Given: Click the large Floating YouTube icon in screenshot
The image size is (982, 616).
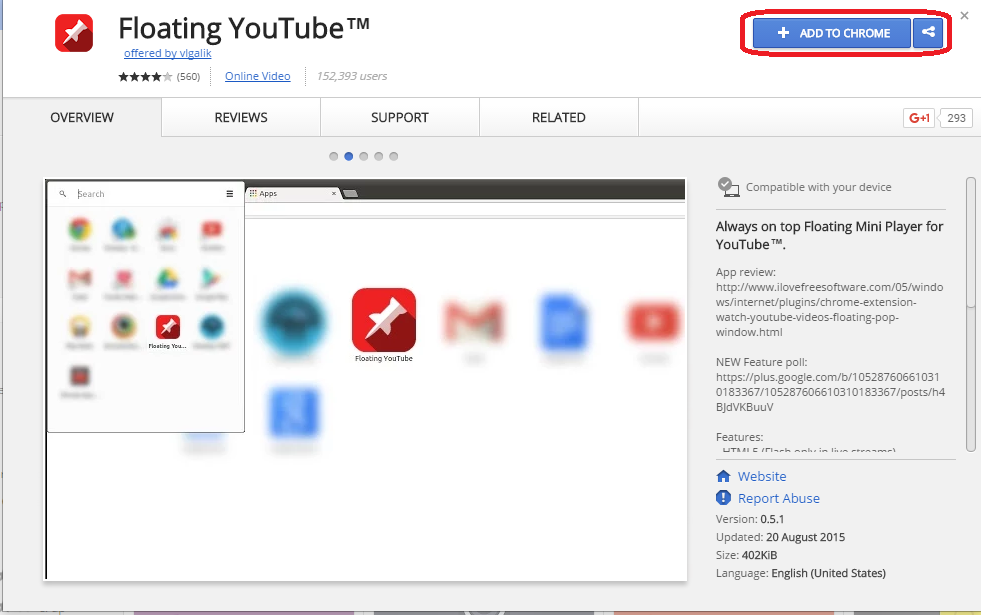Looking at the screenshot, I should click(384, 320).
